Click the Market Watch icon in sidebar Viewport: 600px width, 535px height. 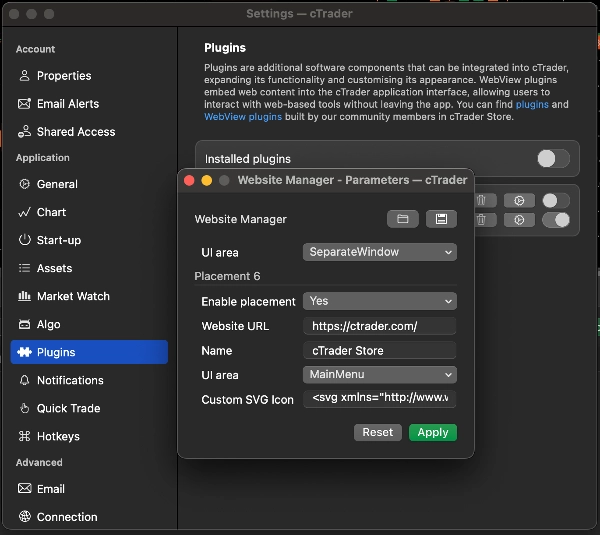pos(25,297)
